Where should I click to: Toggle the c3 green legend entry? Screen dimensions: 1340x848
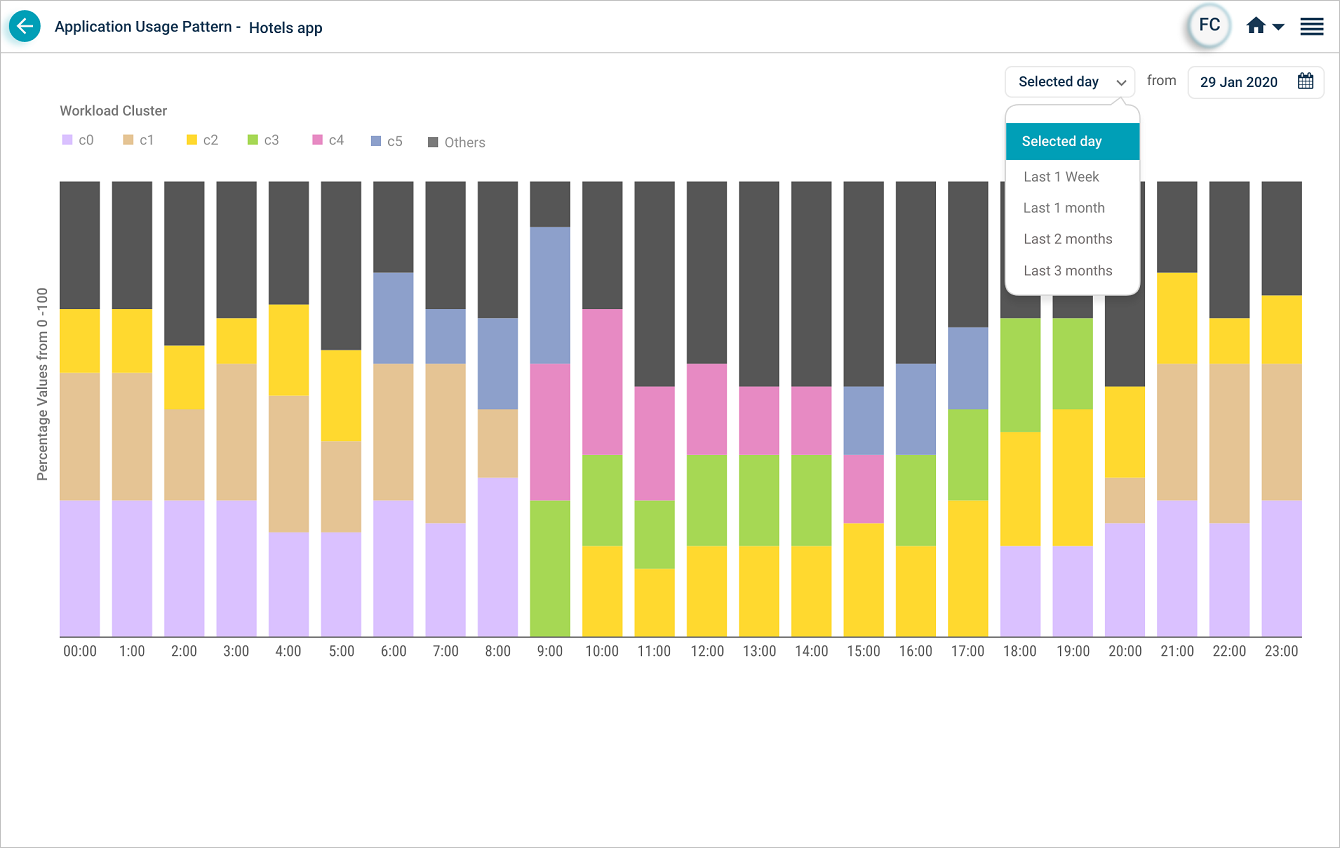tap(263, 141)
